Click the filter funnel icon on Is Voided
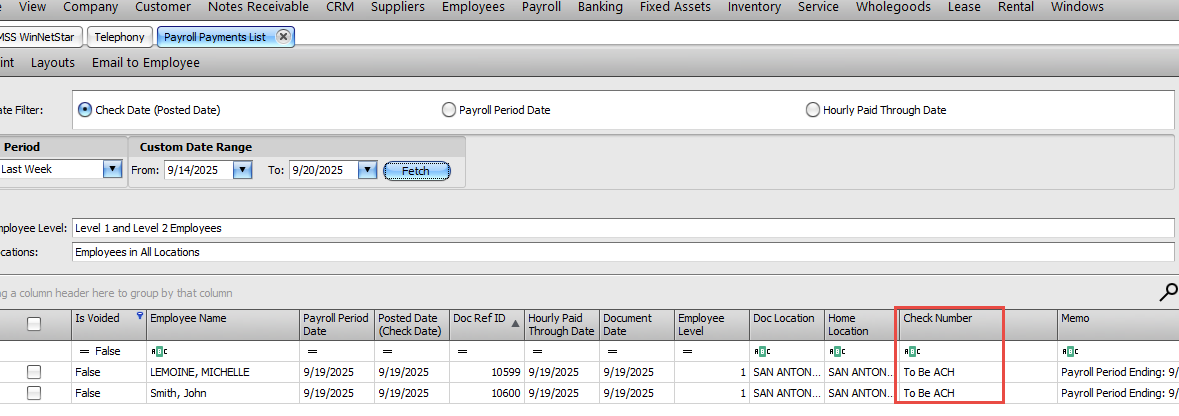The height and width of the screenshot is (416, 1179). [x=140, y=316]
